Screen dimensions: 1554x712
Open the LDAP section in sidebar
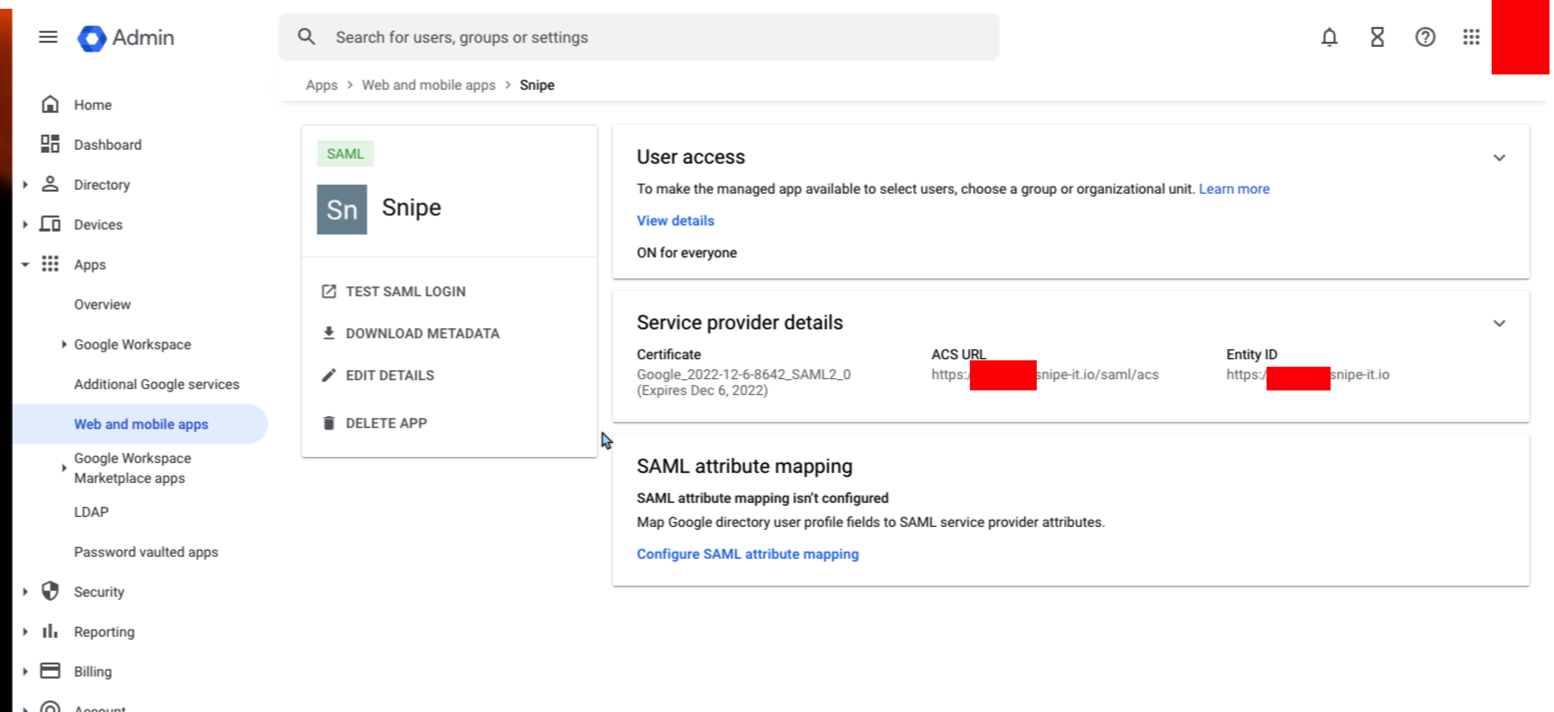91,511
